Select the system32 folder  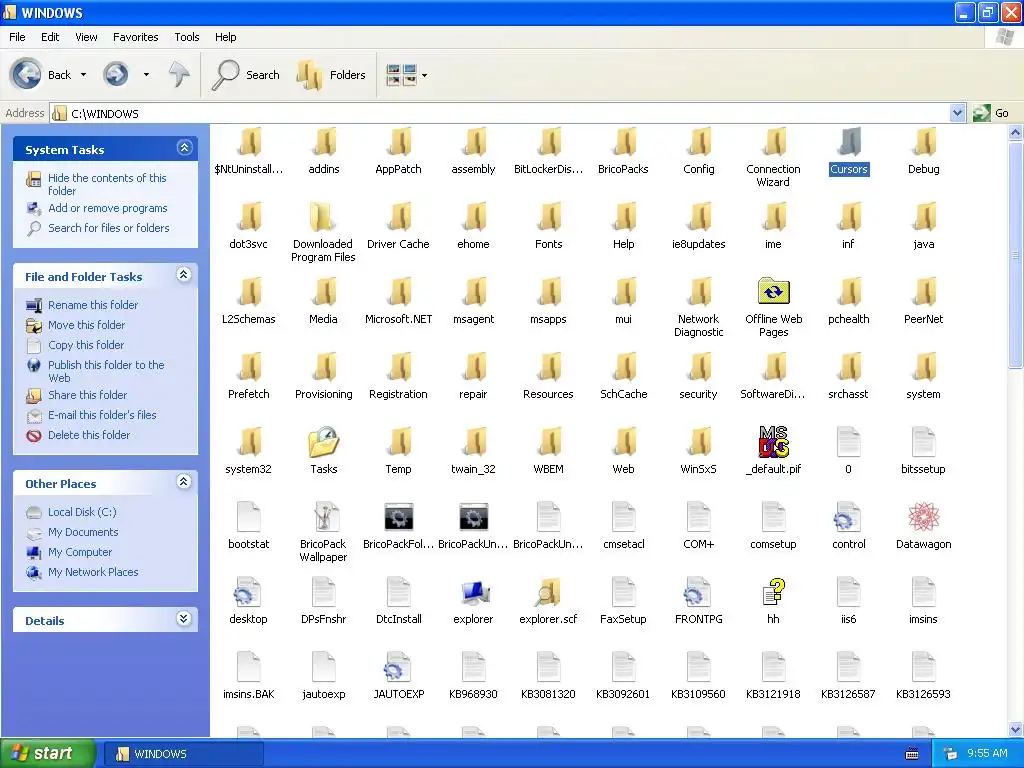(248, 442)
